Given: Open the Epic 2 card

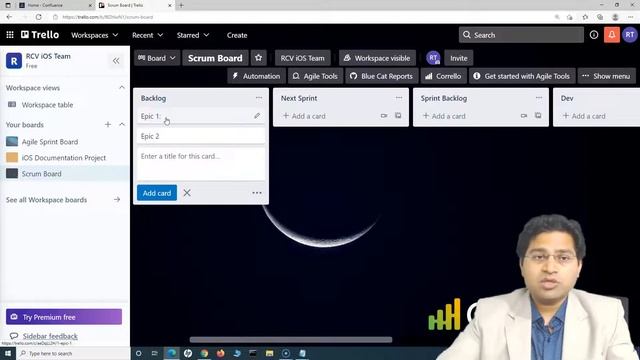Looking at the screenshot, I should [201, 136].
